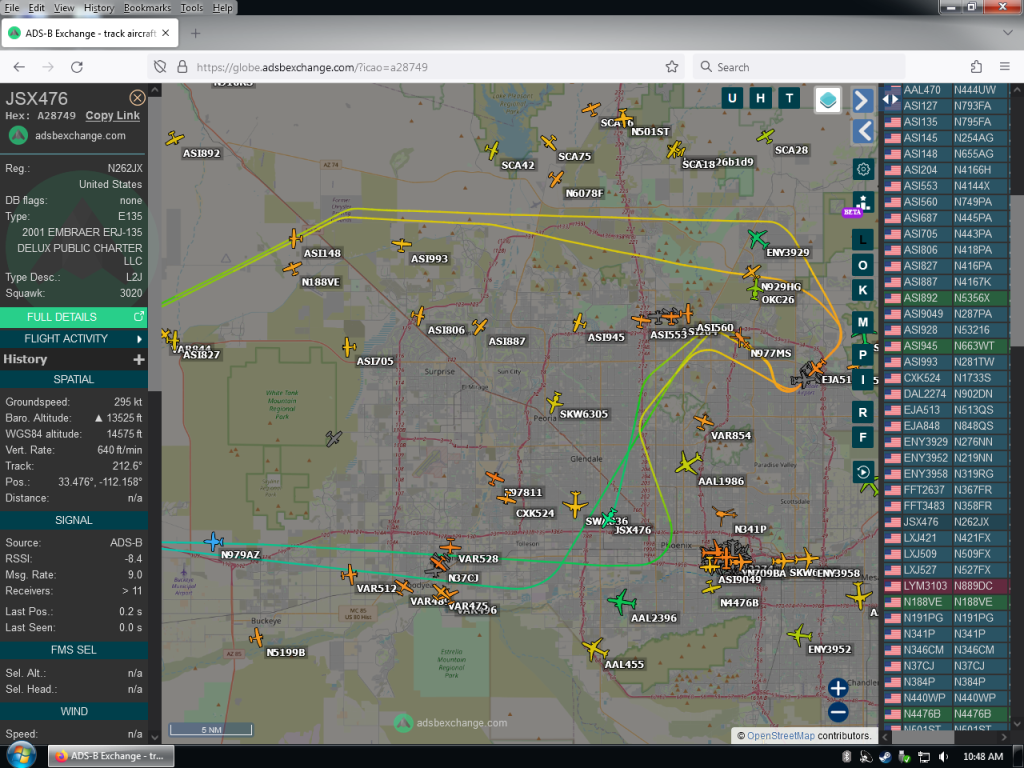1024x768 pixels.
Task: Click Copy Link for JSX476
Action: point(112,116)
